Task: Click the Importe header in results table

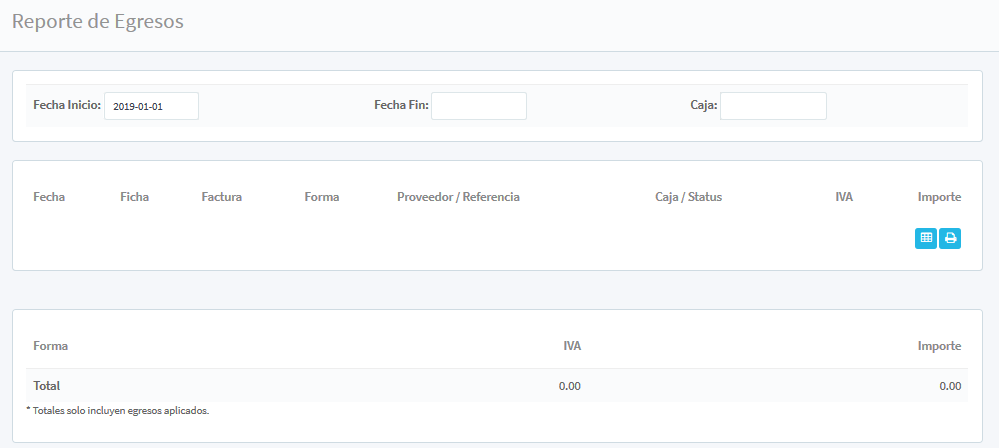Action: click(939, 197)
